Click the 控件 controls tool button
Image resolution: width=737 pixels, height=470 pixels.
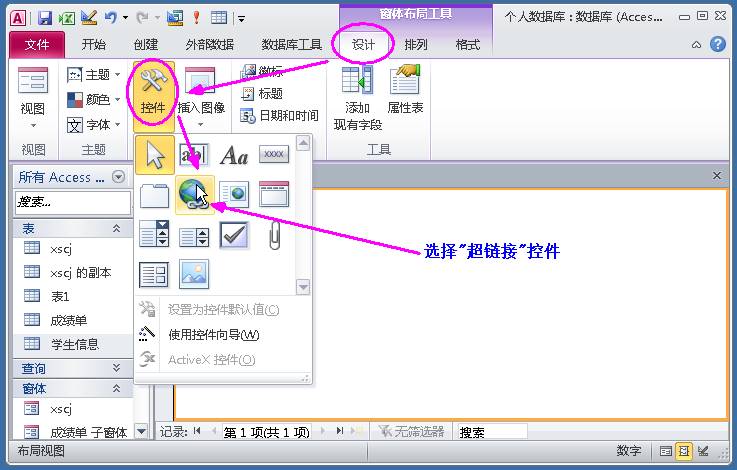click(153, 96)
